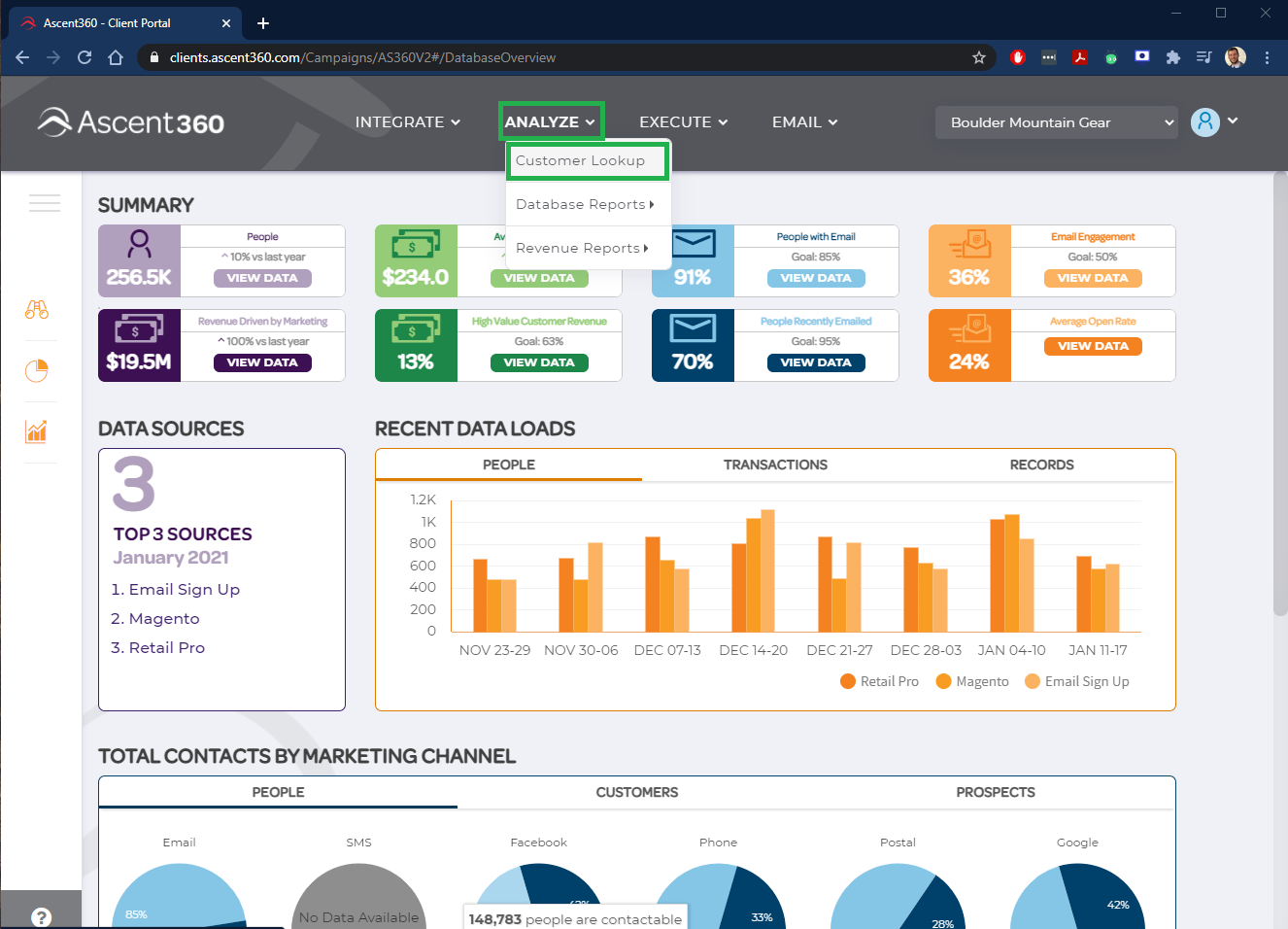Image resolution: width=1288 pixels, height=929 pixels.
Task: Expand the INTEGRATE menu
Action: 408,122
